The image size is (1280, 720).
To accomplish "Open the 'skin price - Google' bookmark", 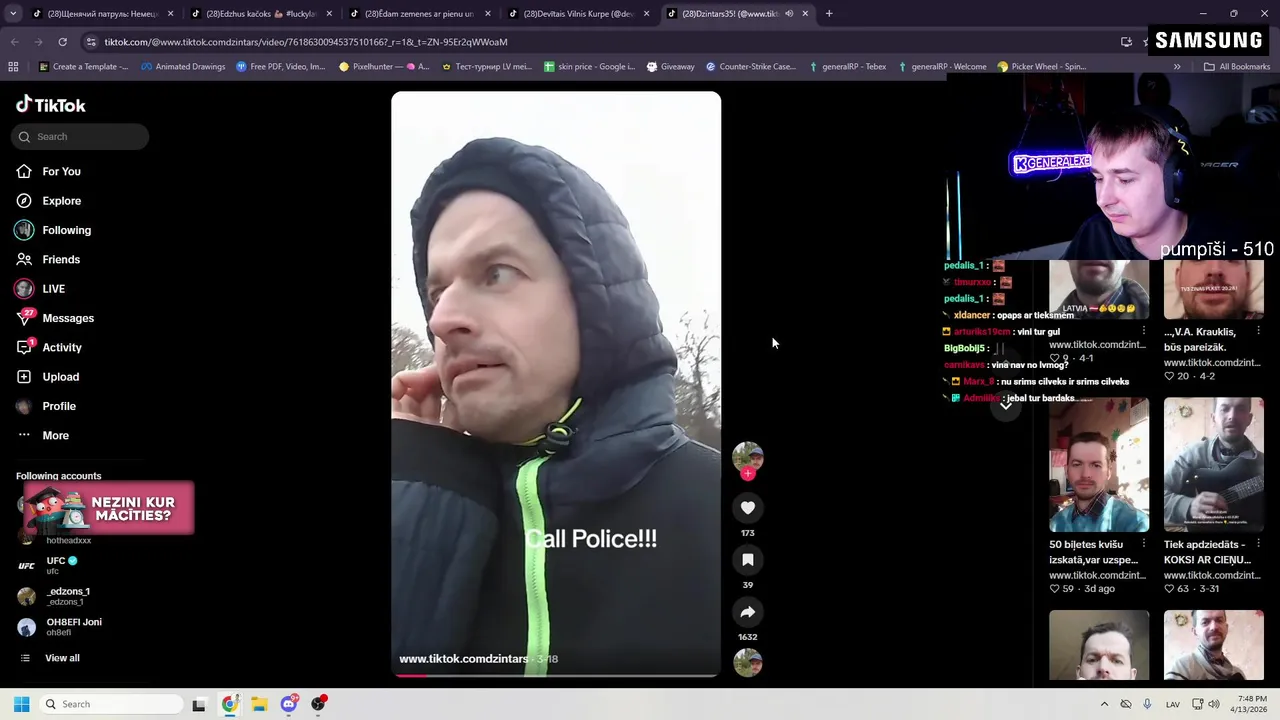I will click(x=589, y=67).
